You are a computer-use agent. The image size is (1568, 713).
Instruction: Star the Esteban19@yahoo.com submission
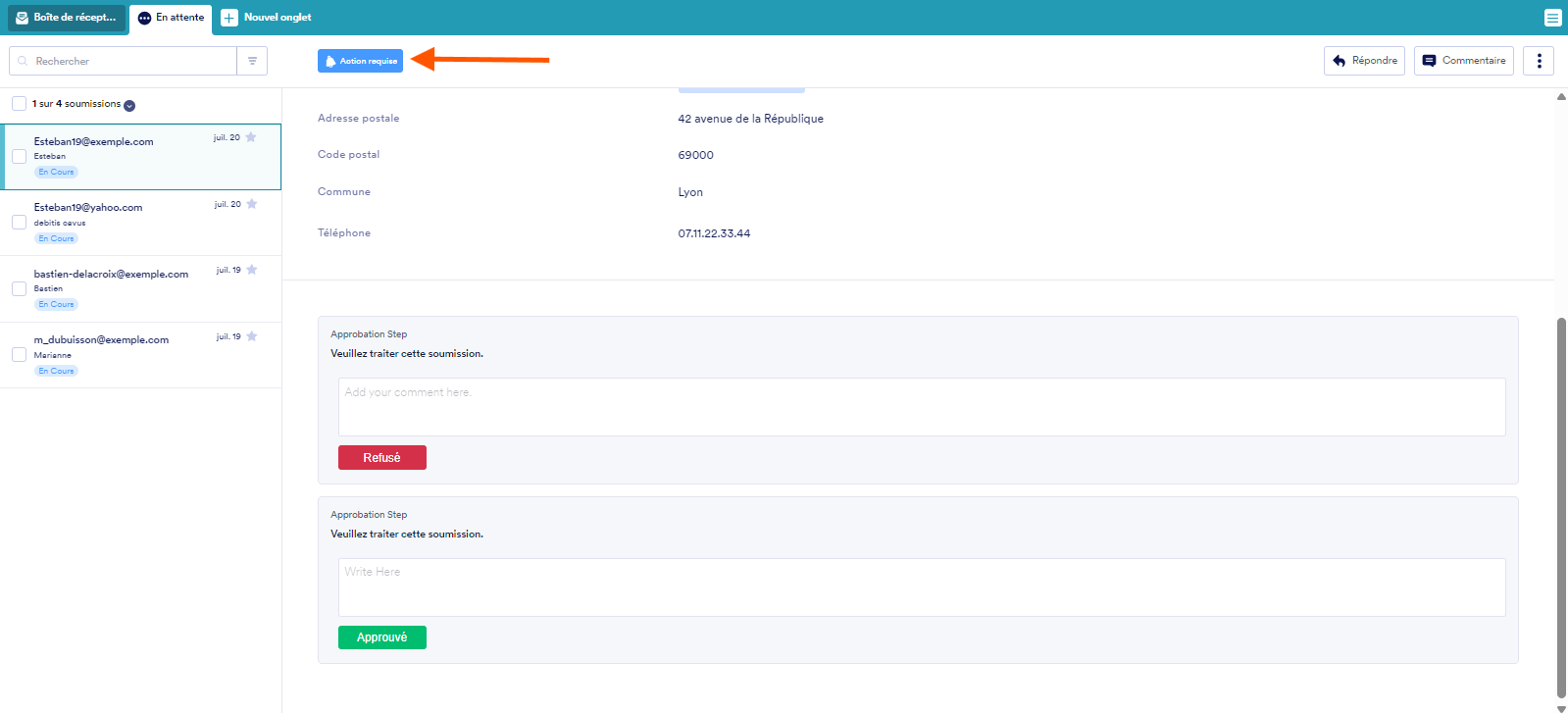tap(252, 204)
